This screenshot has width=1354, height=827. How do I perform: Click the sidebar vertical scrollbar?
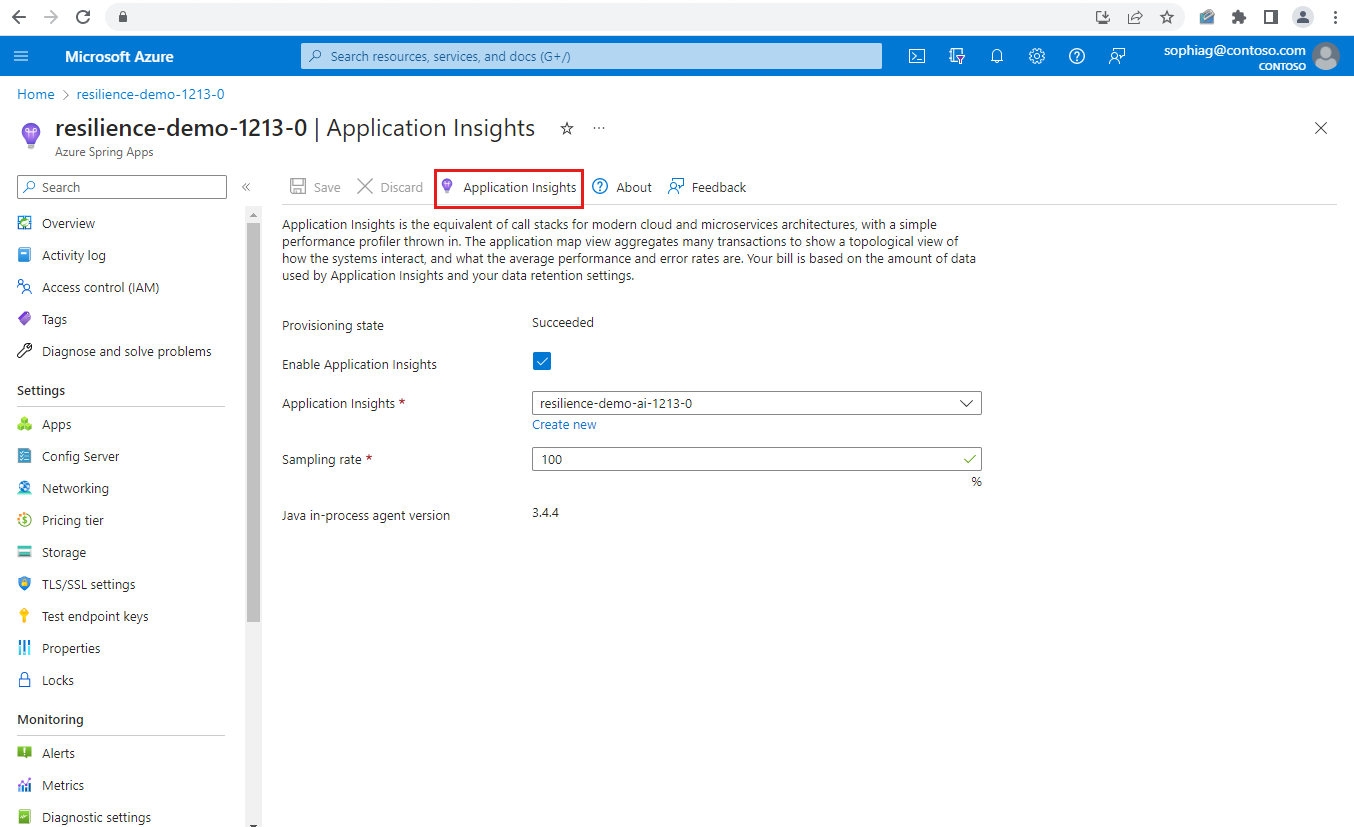[253, 421]
